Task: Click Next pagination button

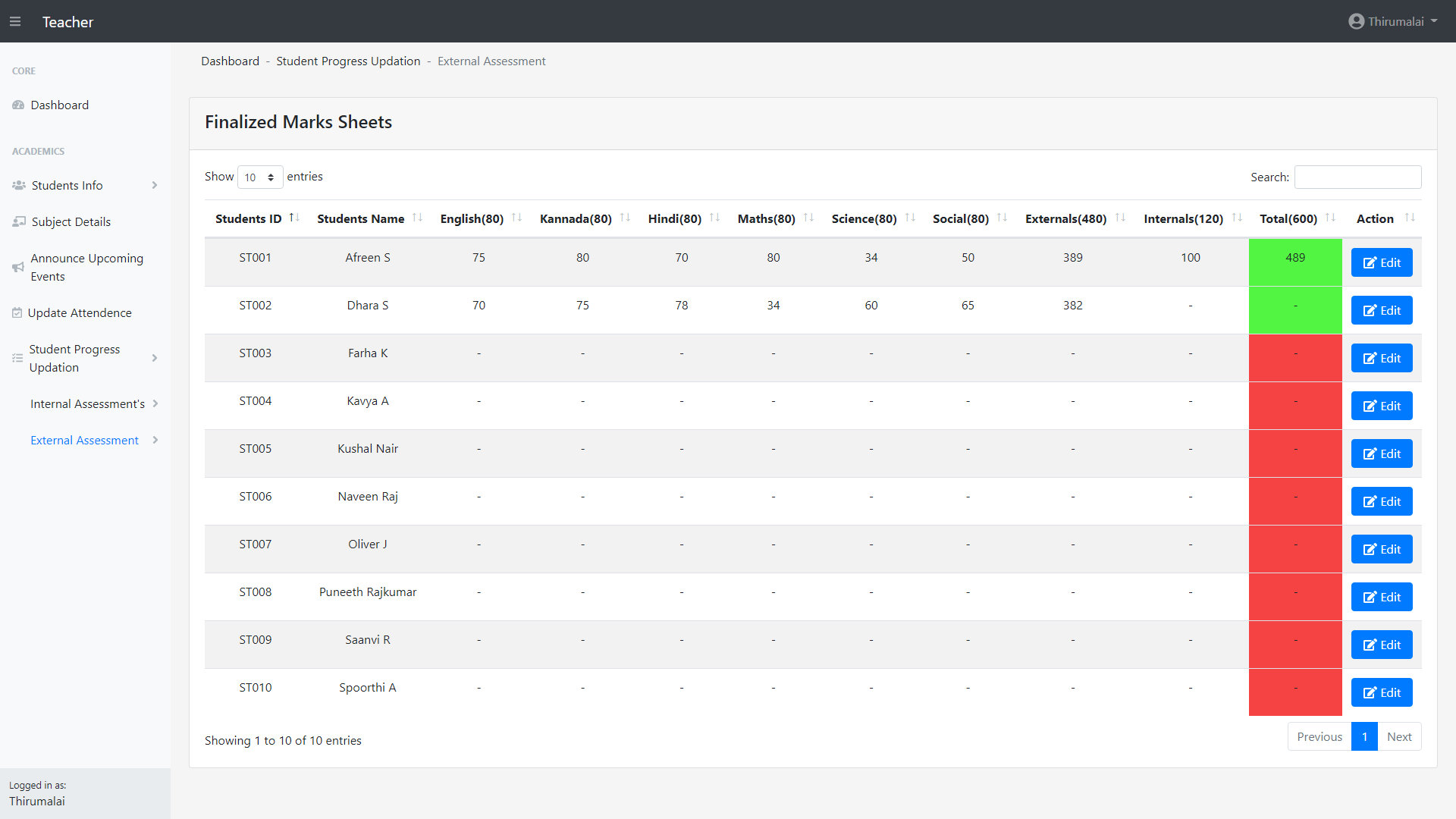Action: [x=1399, y=737]
